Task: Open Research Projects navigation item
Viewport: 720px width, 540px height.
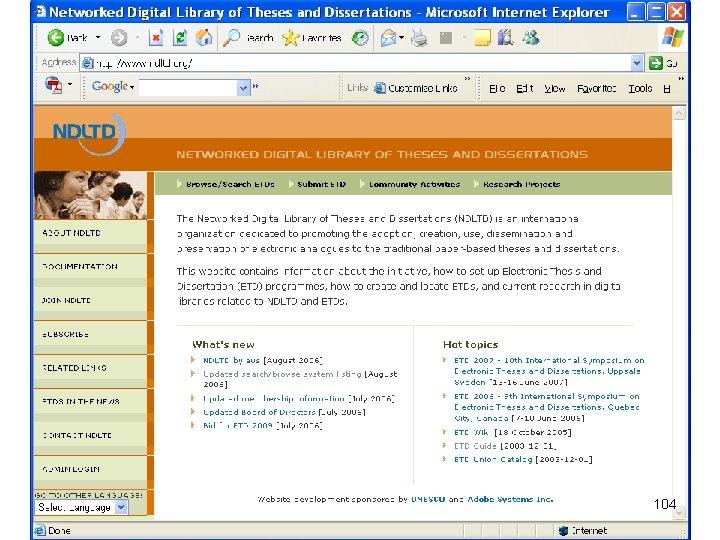Action: coord(521,184)
